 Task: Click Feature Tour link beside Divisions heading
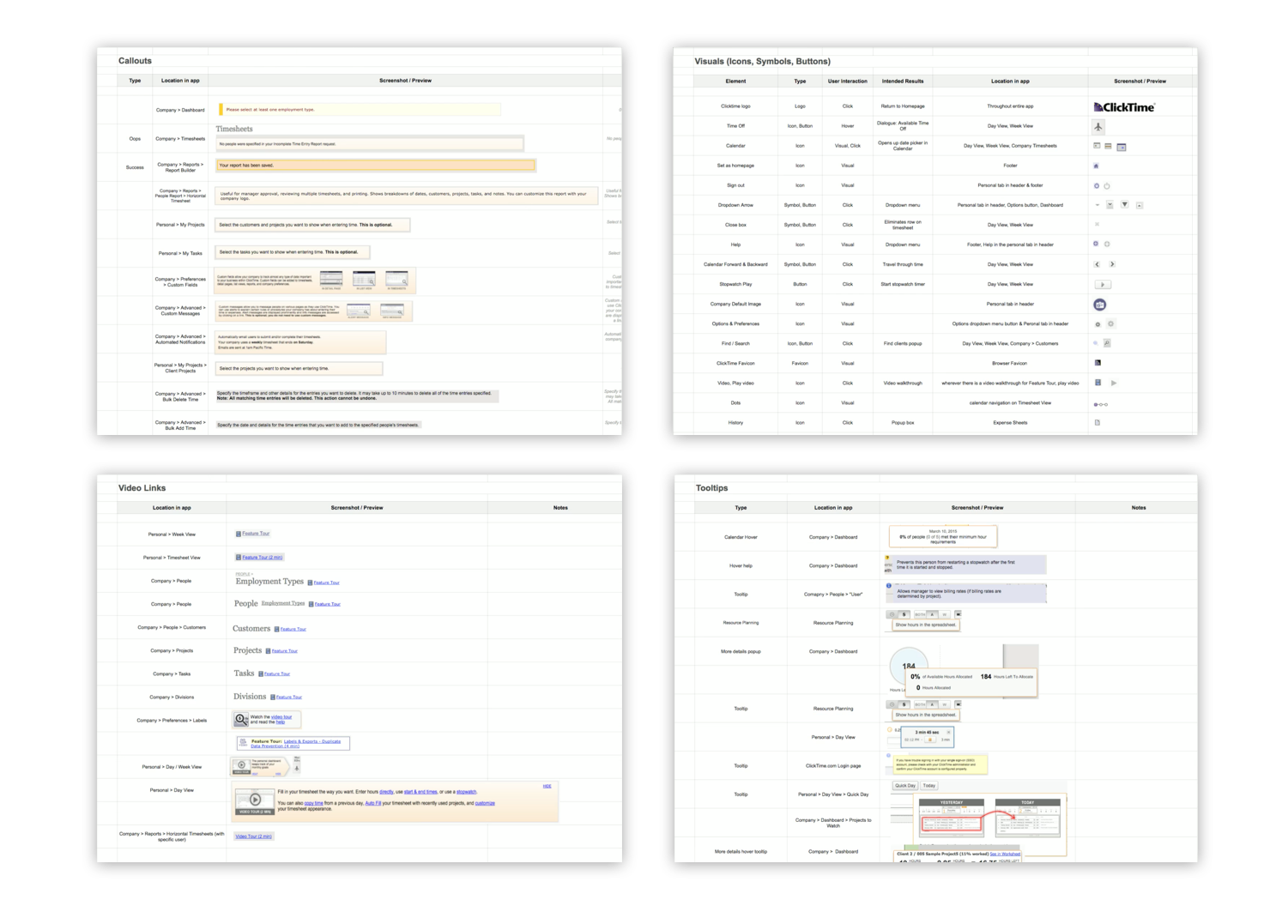pos(289,698)
